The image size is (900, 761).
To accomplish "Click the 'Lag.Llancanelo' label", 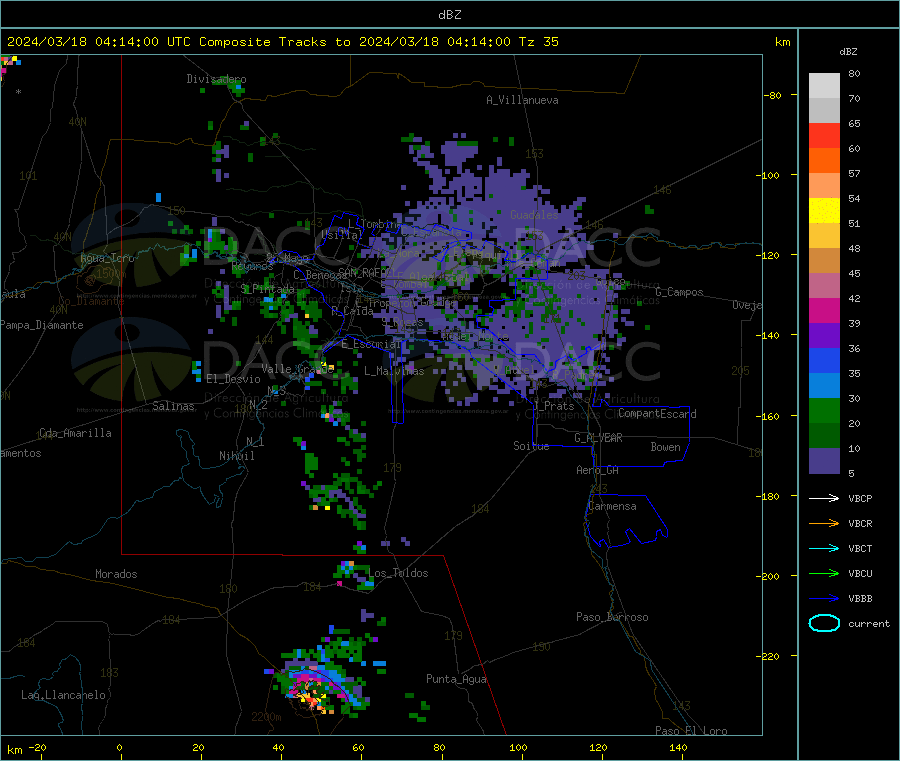I will point(63,695).
